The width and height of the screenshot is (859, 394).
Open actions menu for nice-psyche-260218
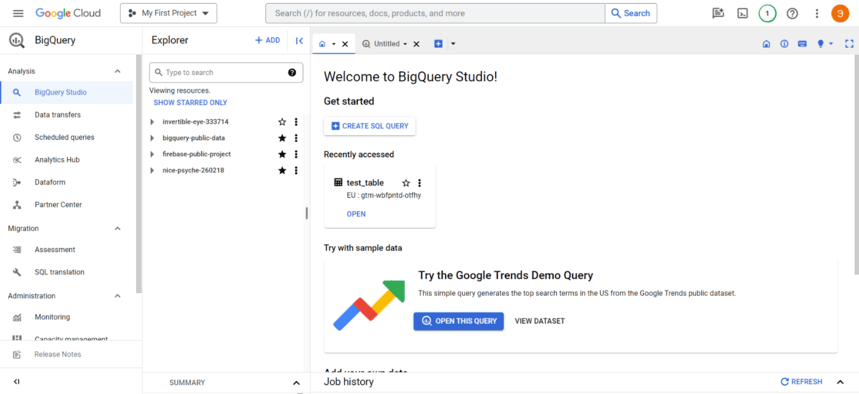coord(296,170)
